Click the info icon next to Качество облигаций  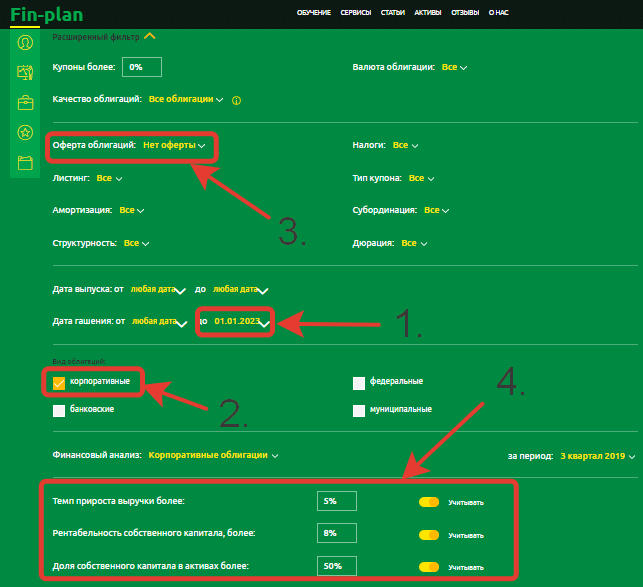coord(236,100)
